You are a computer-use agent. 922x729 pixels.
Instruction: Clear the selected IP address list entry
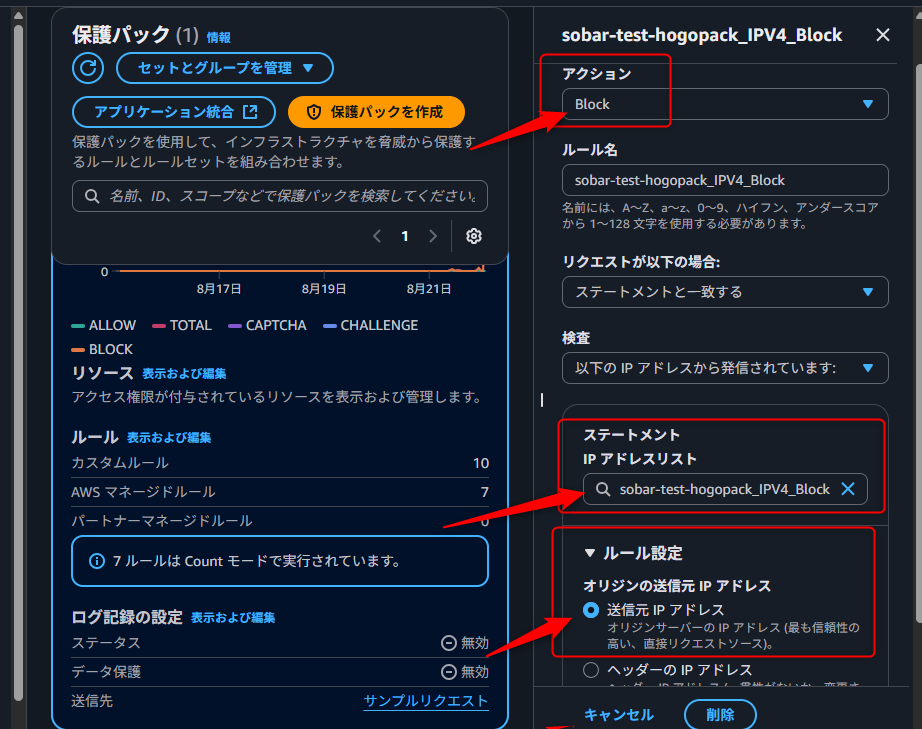pos(848,489)
